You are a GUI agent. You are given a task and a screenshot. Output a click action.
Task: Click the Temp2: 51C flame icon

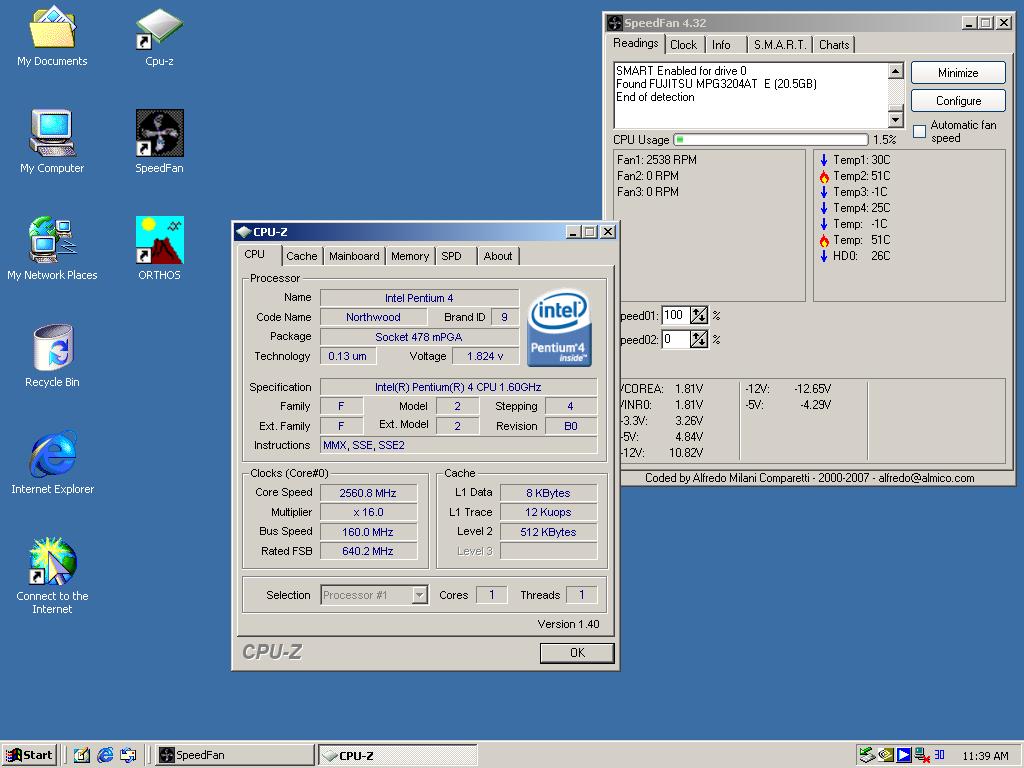click(824, 176)
